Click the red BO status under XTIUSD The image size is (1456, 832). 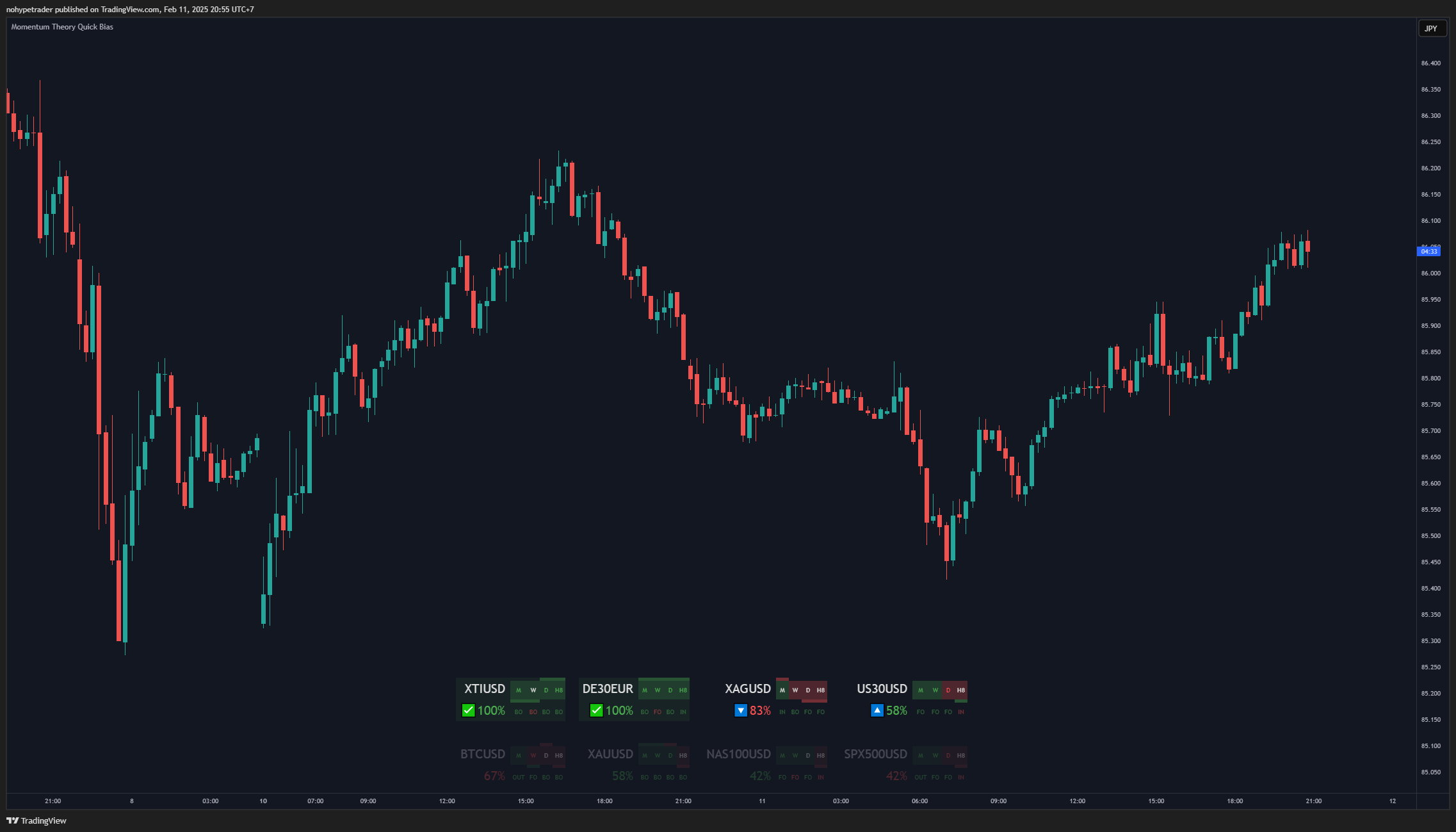point(533,712)
